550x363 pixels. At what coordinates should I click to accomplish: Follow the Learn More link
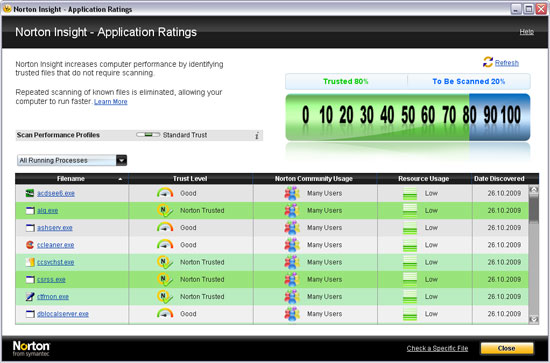click(x=111, y=101)
